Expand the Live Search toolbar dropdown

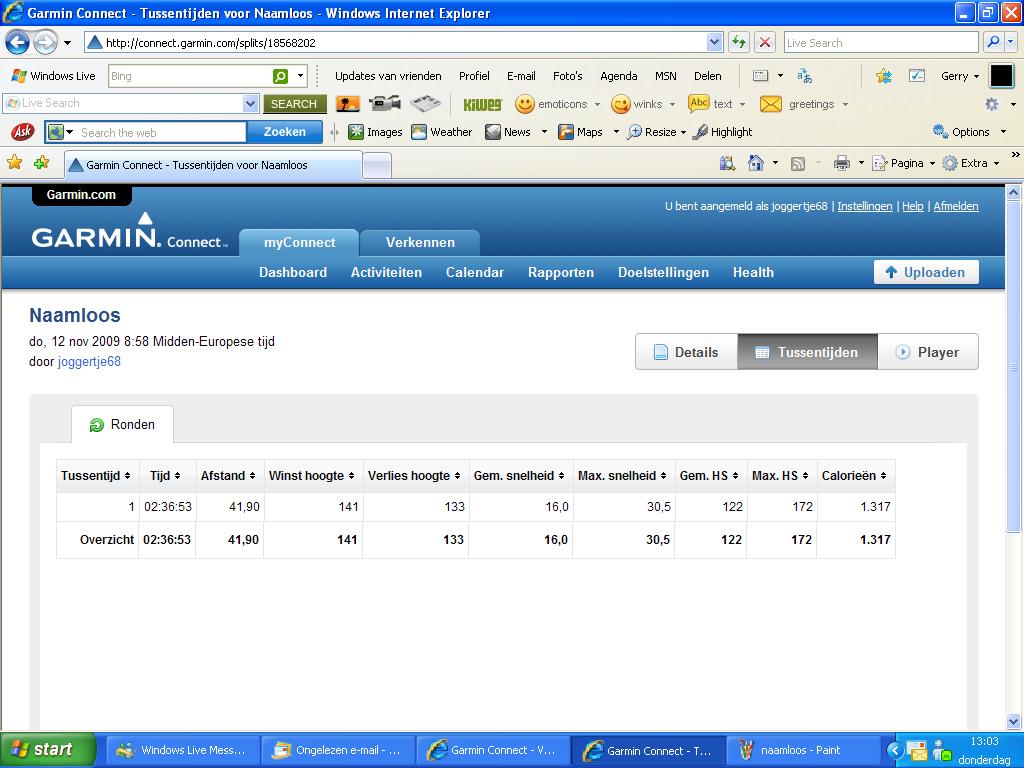[x=250, y=103]
